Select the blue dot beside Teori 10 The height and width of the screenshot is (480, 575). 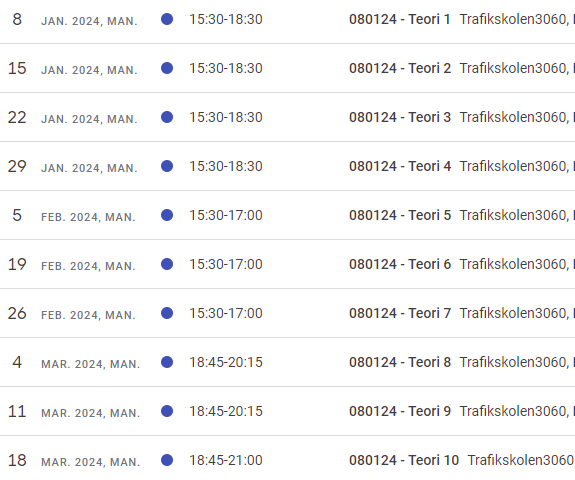[167, 460]
